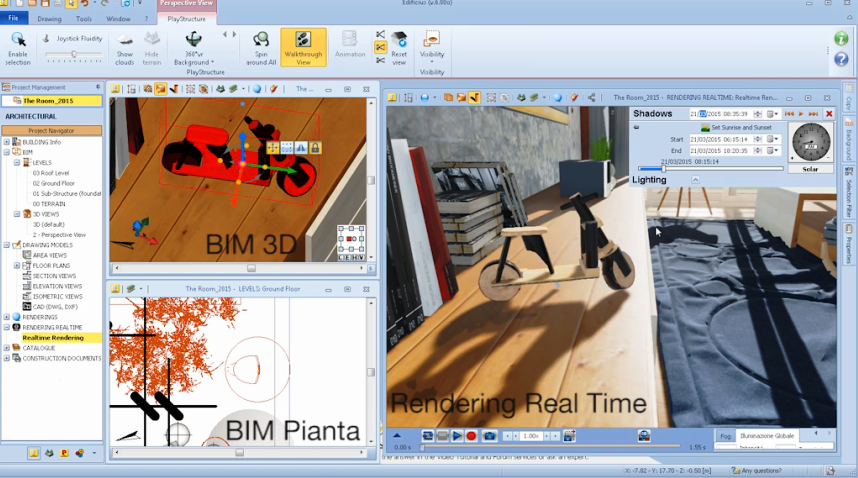Click Set Sunrise and Sunset
Viewport: 858px width, 478px height.
[737, 127]
